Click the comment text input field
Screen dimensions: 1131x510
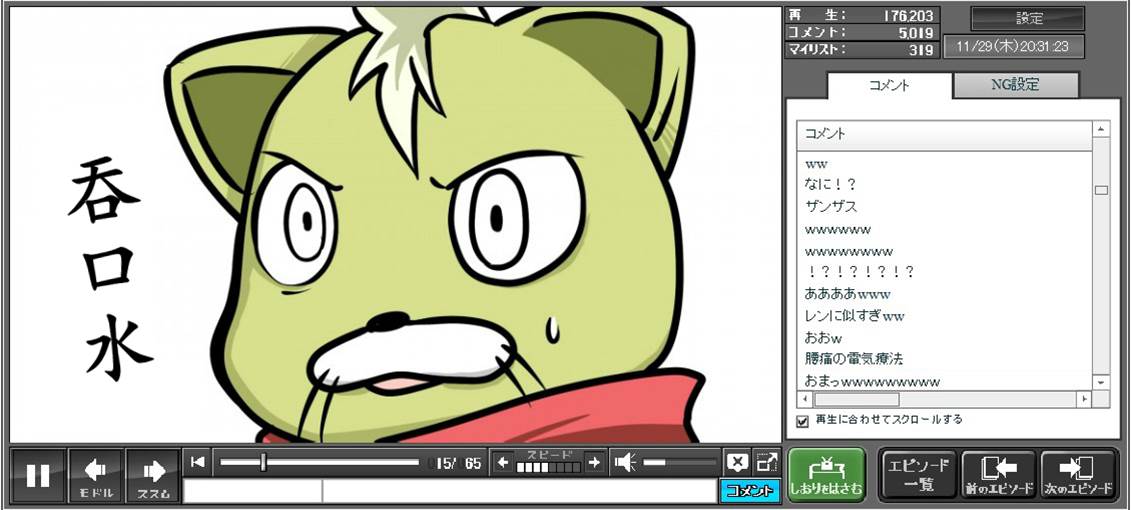450,491
